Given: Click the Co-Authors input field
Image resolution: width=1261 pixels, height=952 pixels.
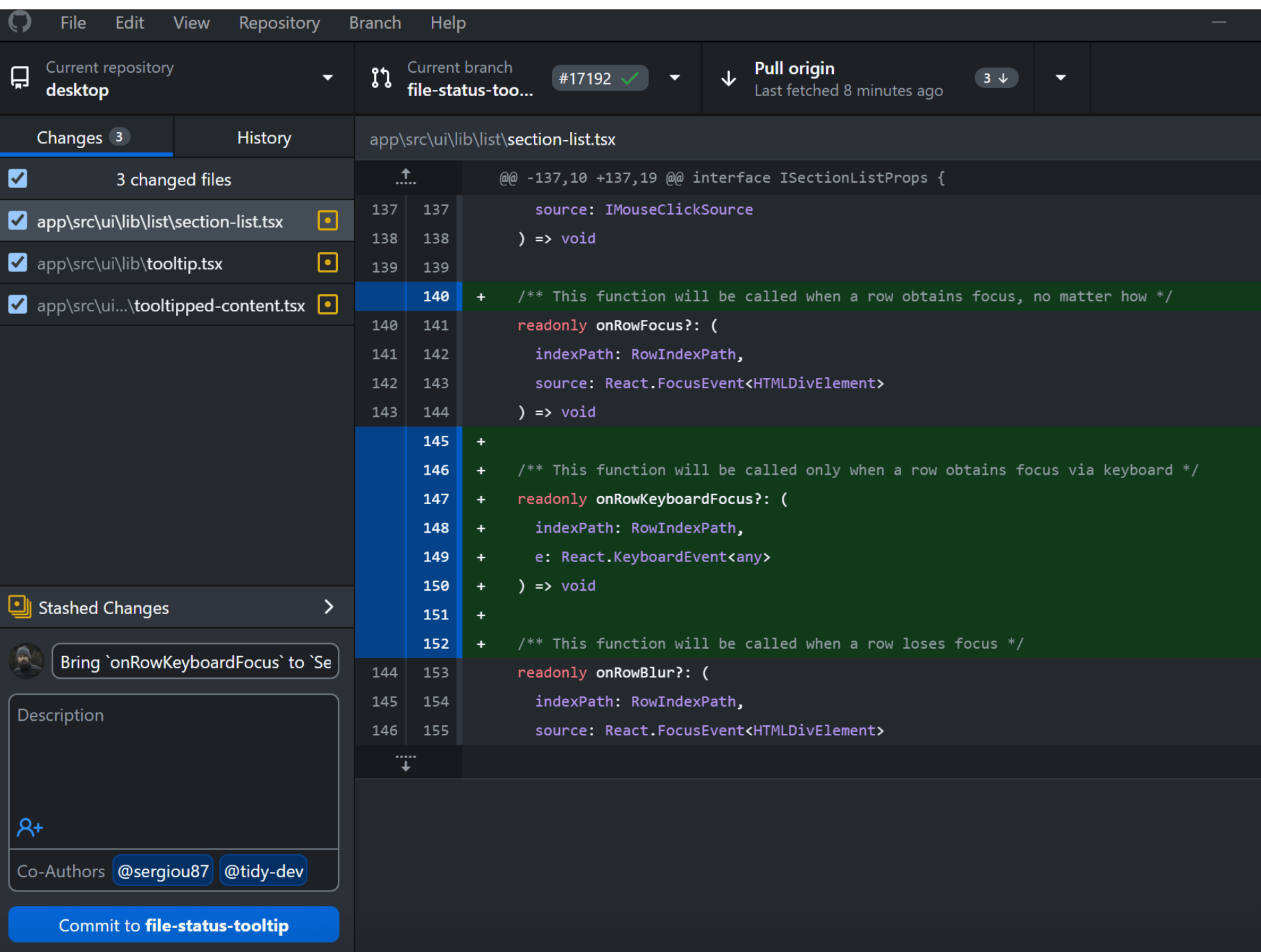Looking at the screenshot, I should tap(173, 871).
